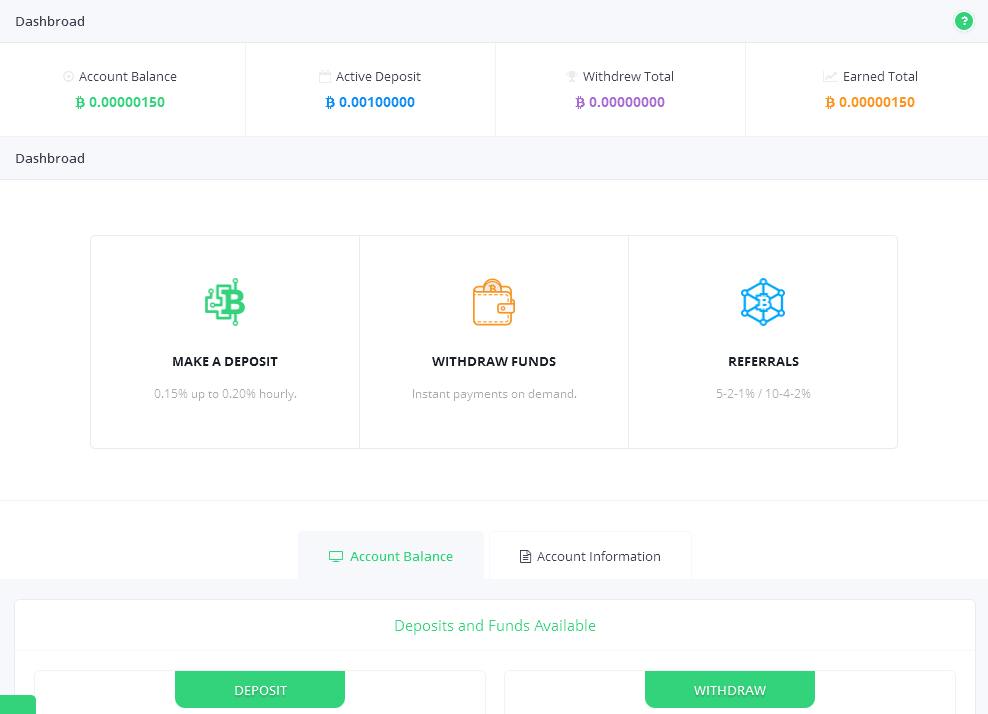
Task: Click the green account balance amount
Action: [x=120, y=102]
